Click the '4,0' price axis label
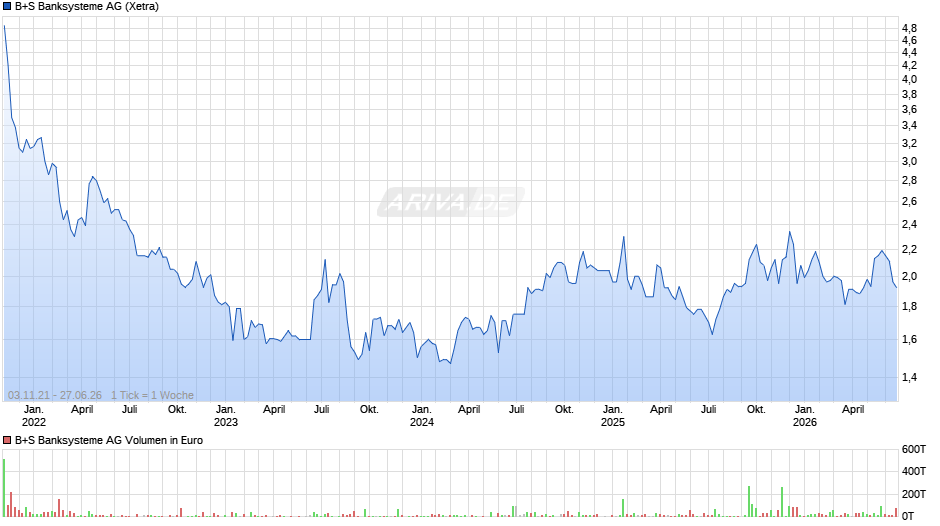940x526 pixels. [x=909, y=79]
